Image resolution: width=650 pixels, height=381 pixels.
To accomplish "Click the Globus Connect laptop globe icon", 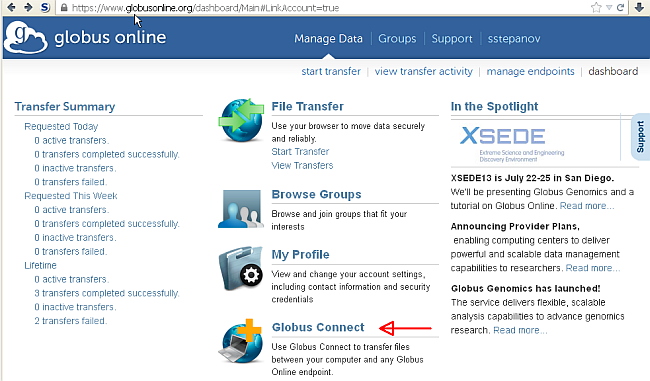I will click(x=241, y=341).
